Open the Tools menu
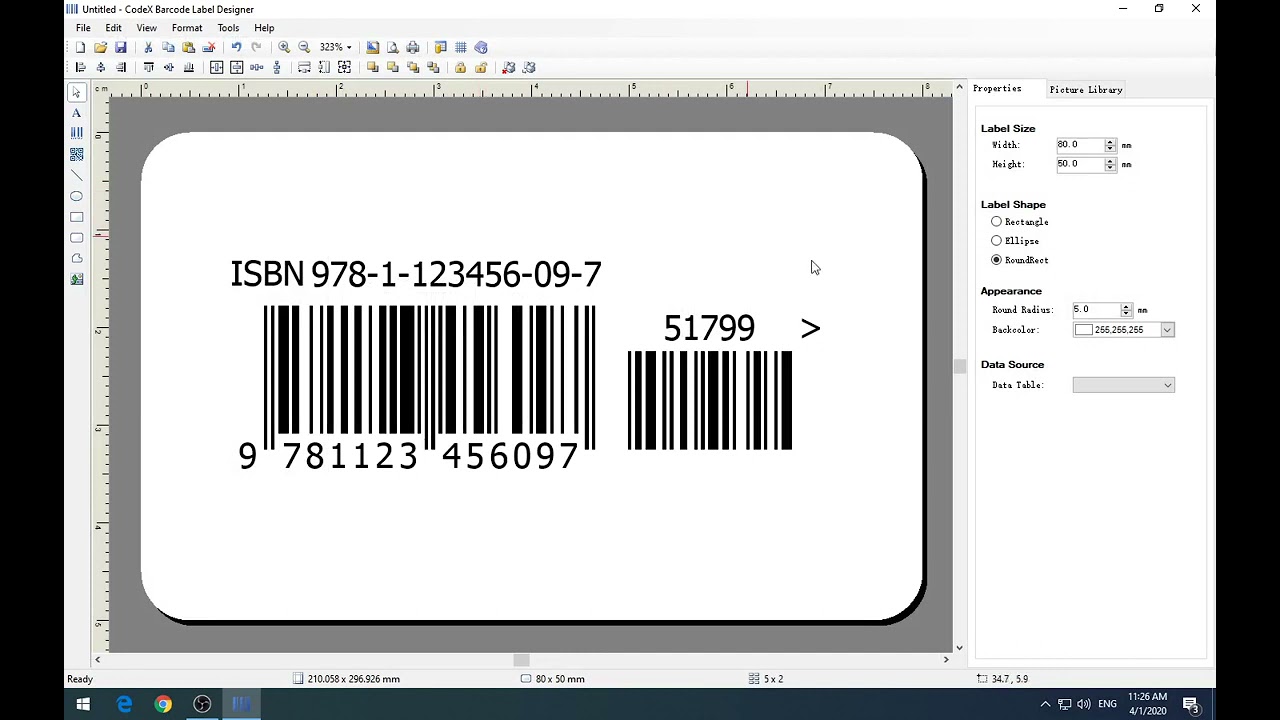 [228, 28]
